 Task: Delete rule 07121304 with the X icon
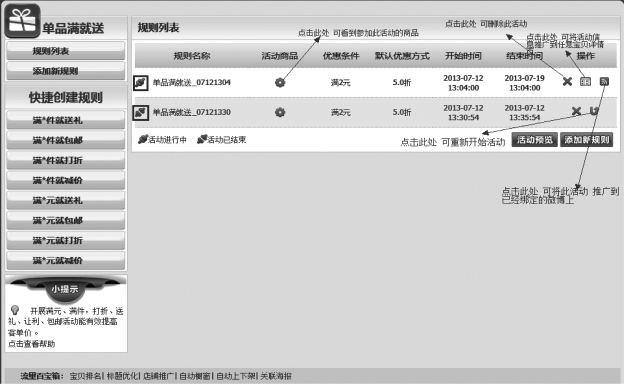pos(567,82)
